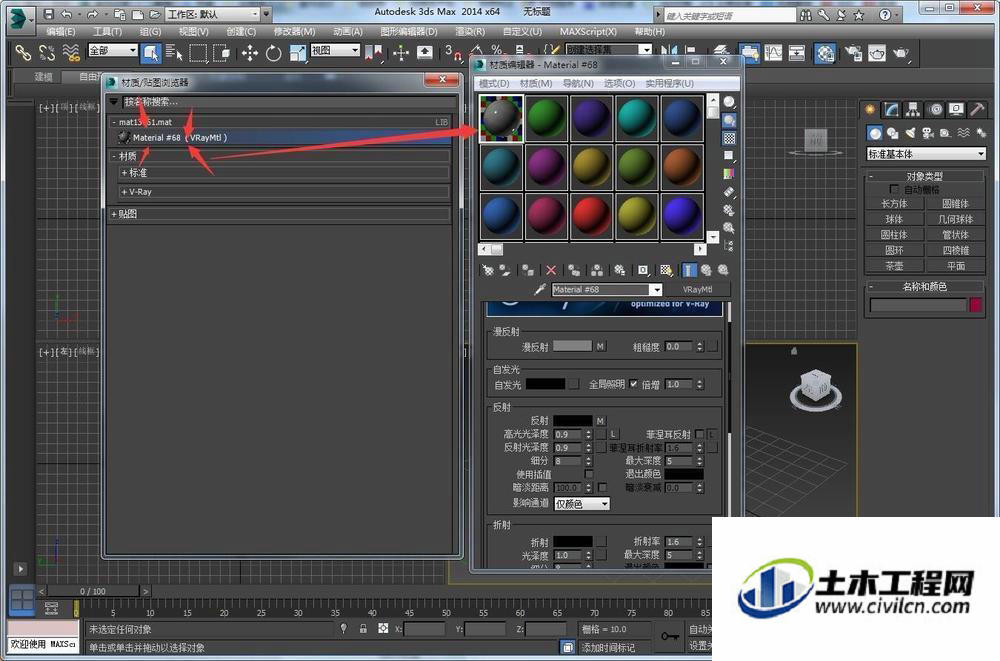
Task: Select the Rotate tool
Action: [273, 52]
